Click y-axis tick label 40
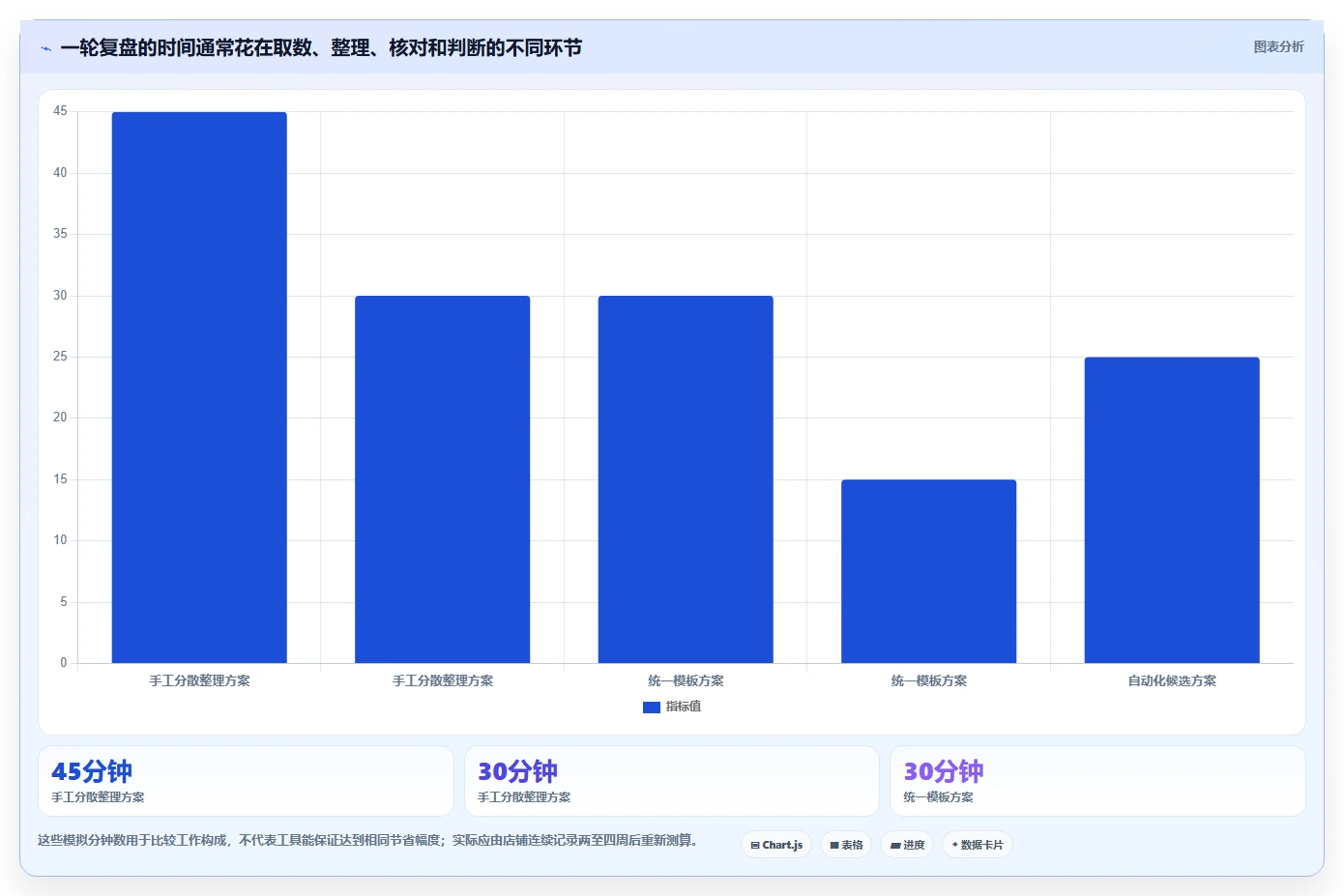Screen dimensions: 1344x896 [x=60, y=173]
